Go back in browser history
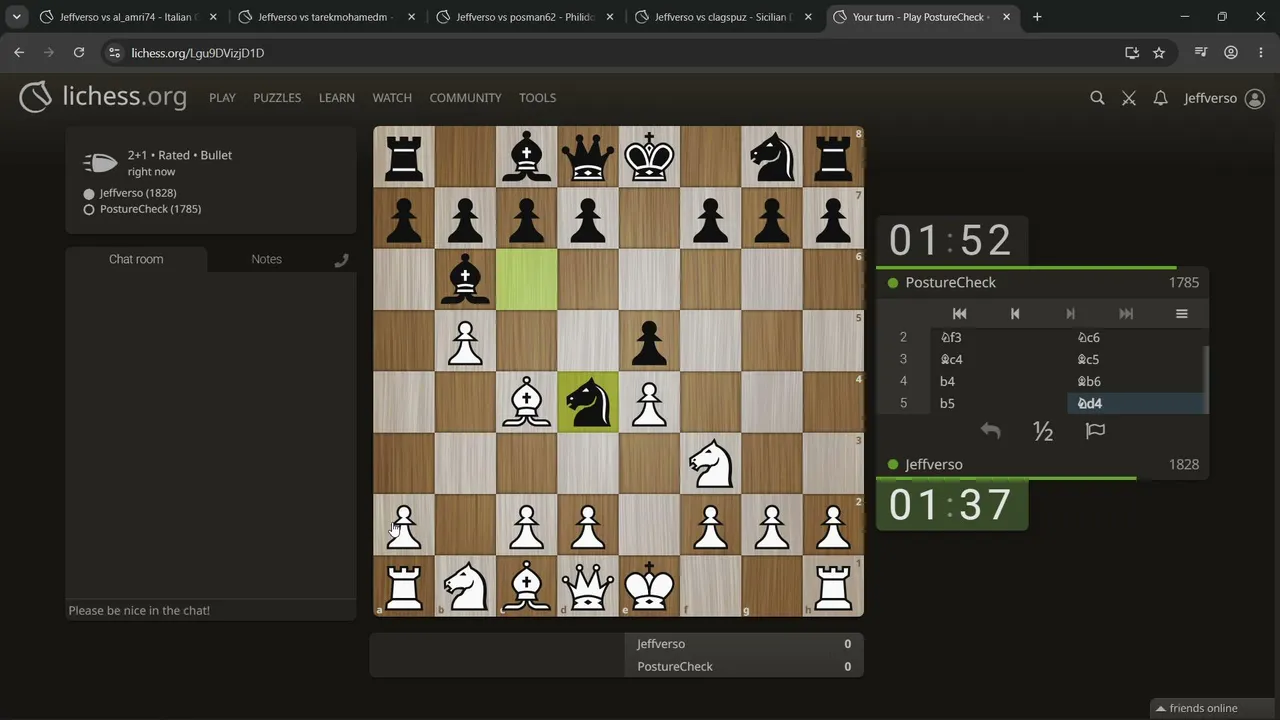Screen dimensions: 1280x720 [19, 53]
